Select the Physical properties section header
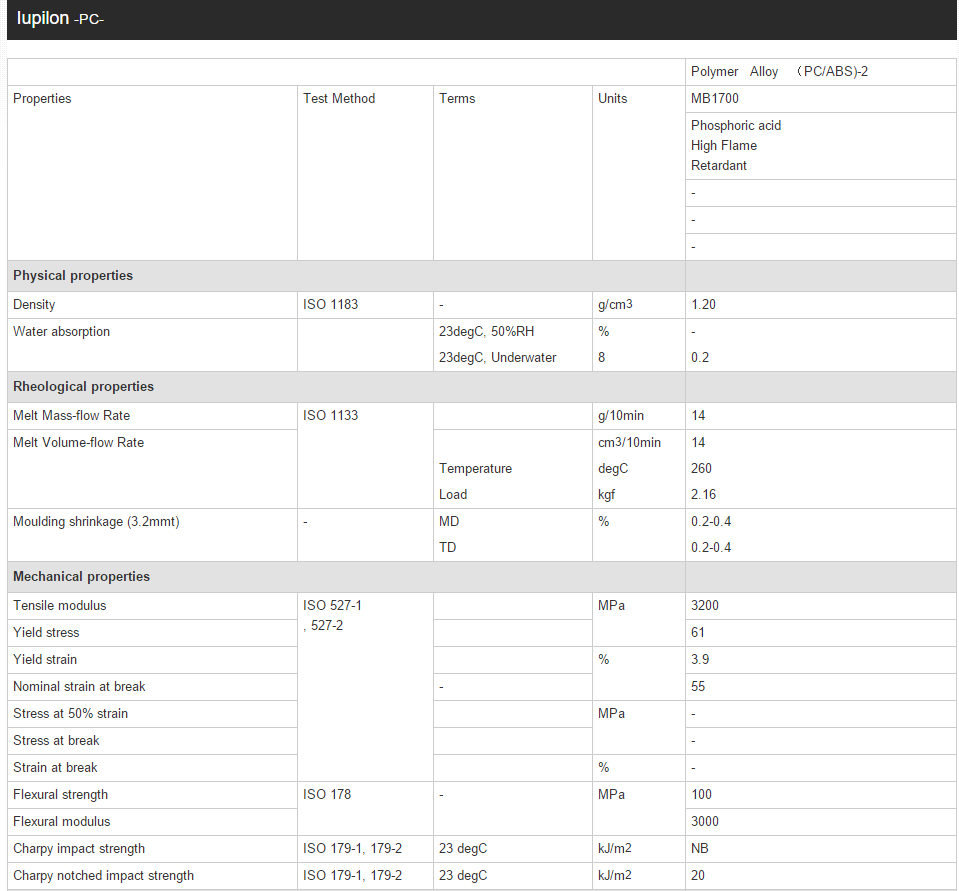959x891 pixels. pyautogui.click(x=73, y=276)
